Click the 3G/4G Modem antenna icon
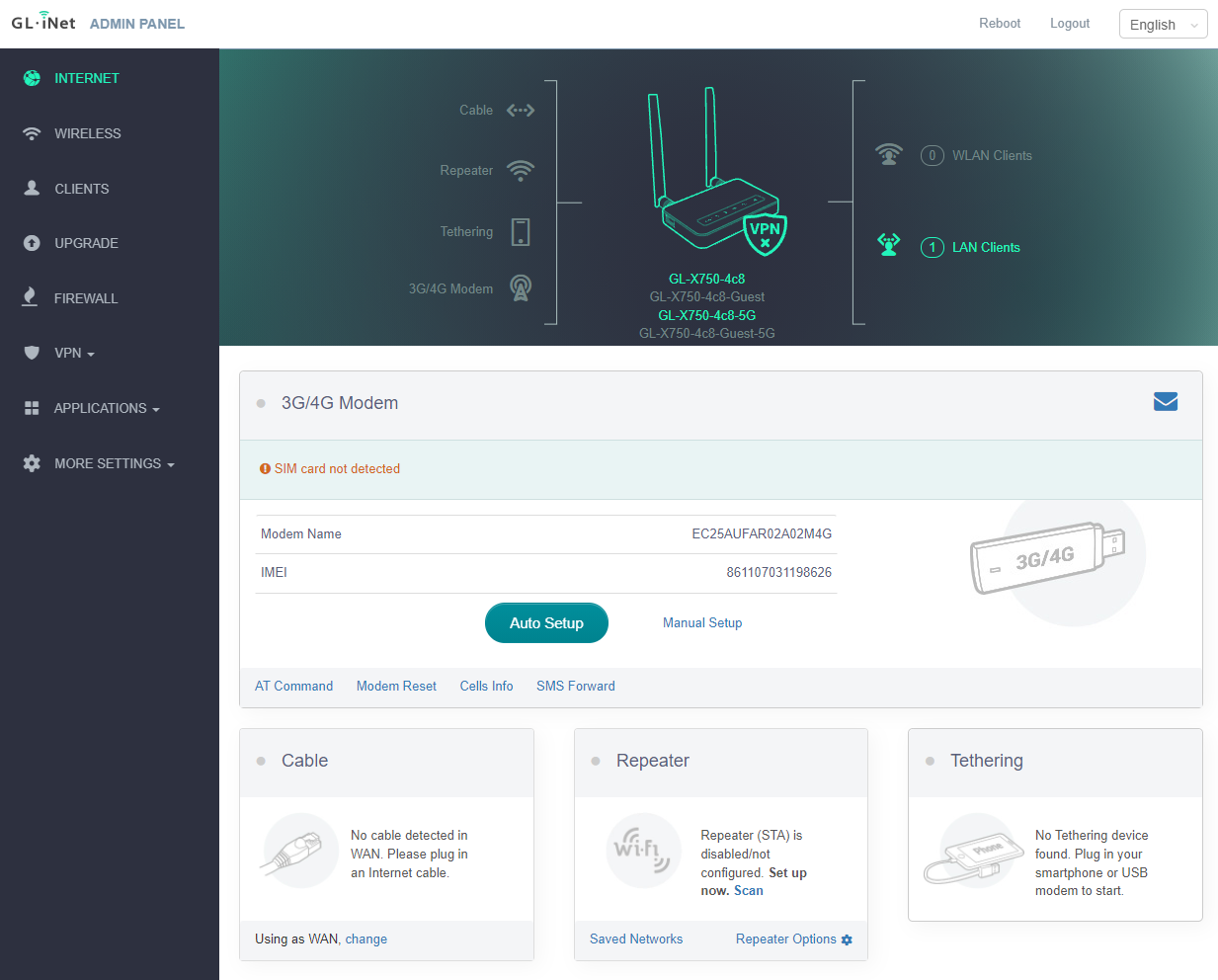The width and height of the screenshot is (1218, 980). coord(521,288)
